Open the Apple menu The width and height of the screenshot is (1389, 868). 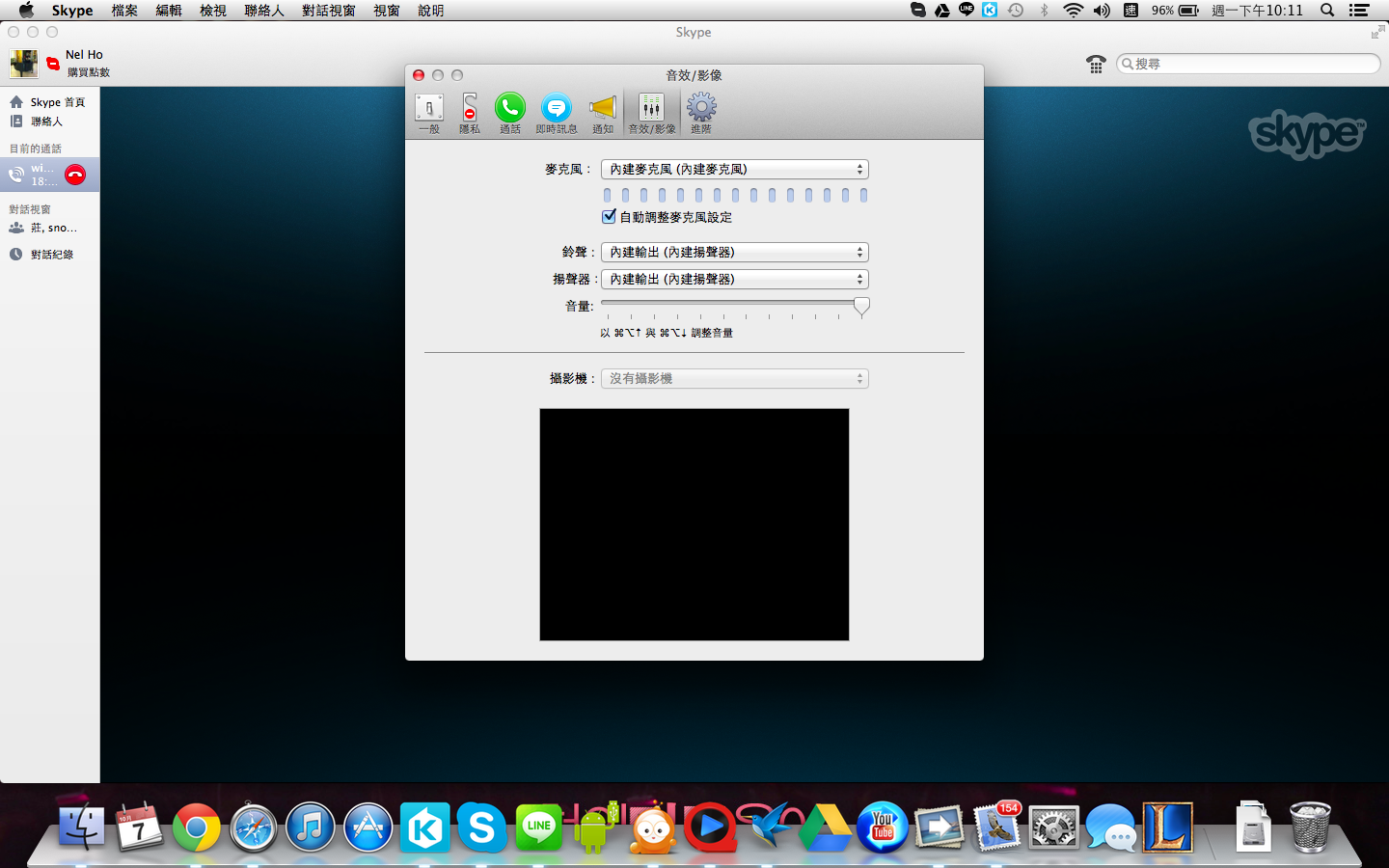[26, 11]
